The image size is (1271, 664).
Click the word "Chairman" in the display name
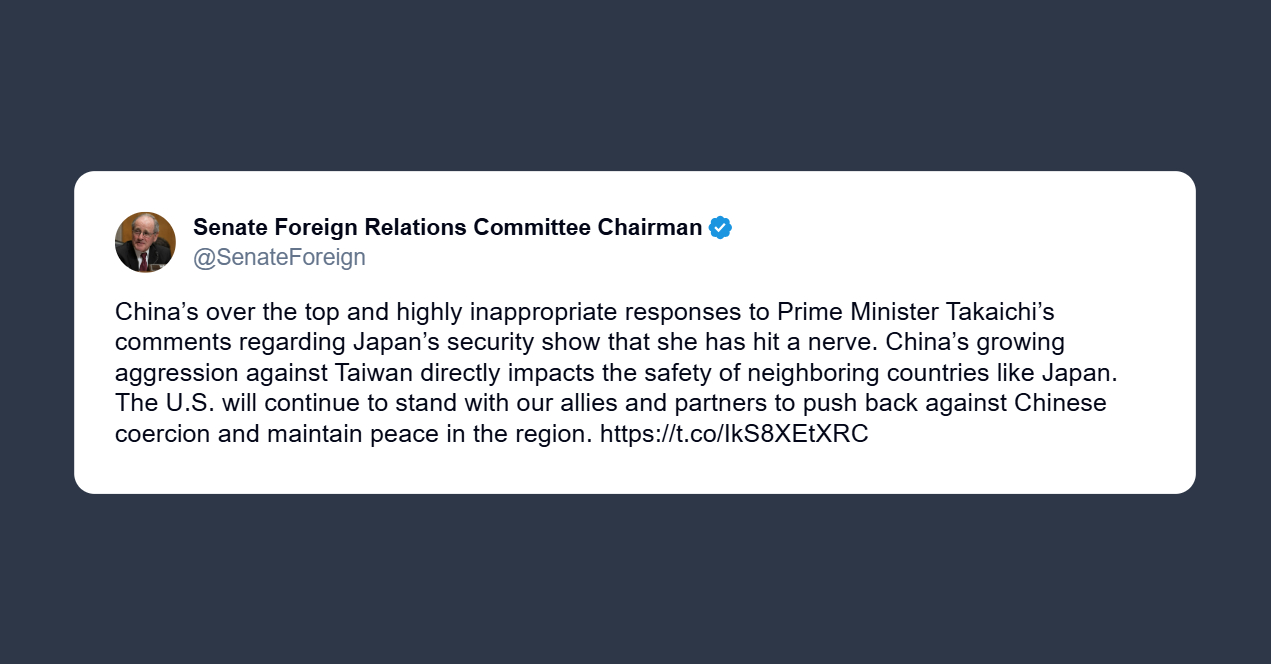pyautogui.click(x=650, y=228)
